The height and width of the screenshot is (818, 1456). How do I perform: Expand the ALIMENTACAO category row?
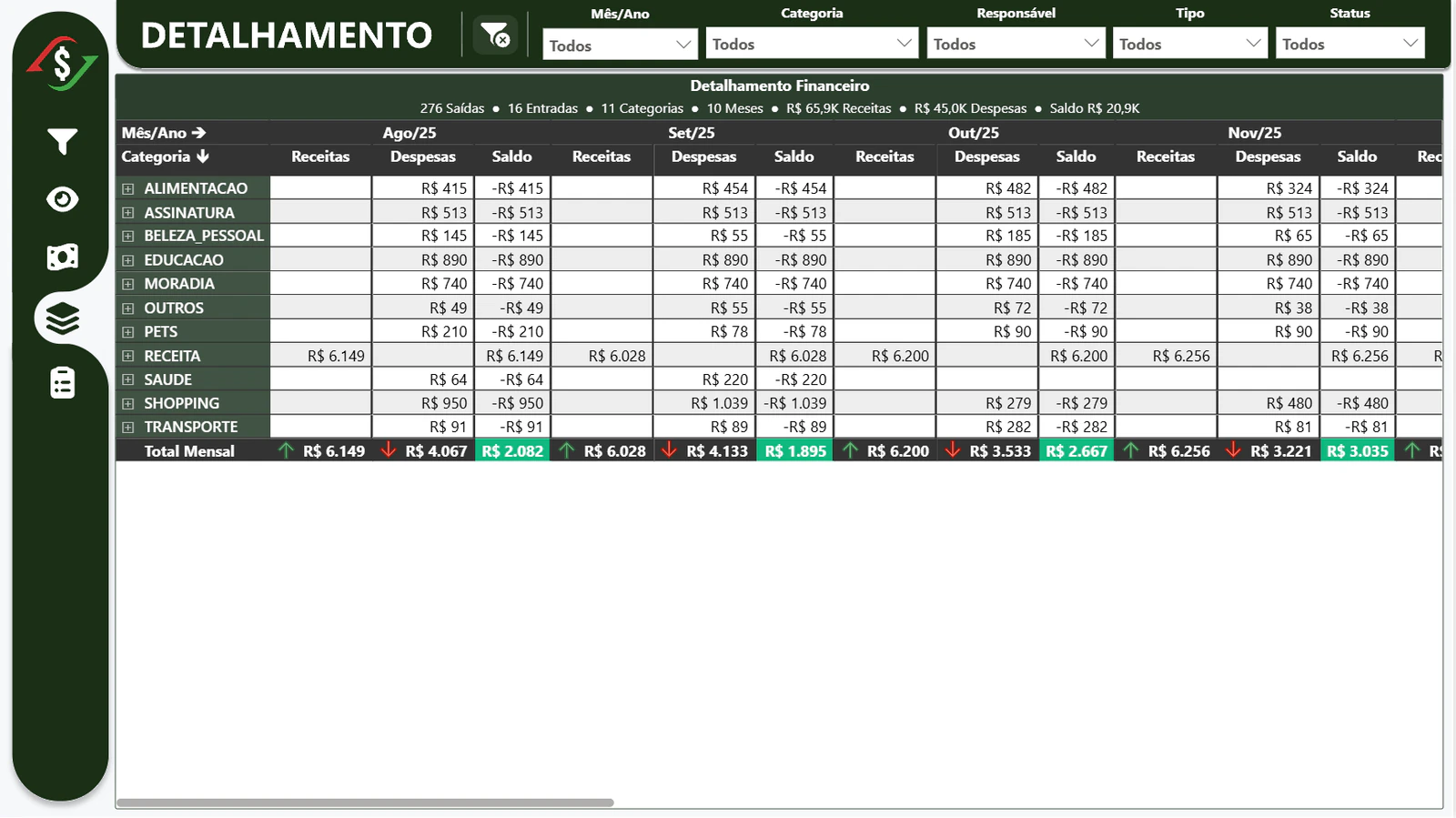[128, 188]
